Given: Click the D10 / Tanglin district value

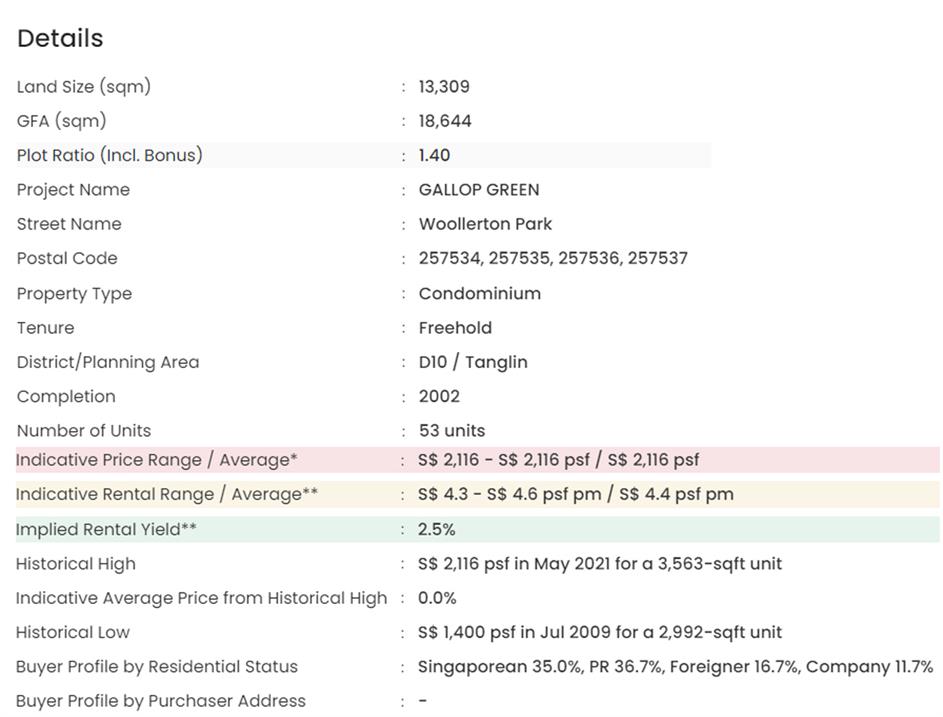Looking at the screenshot, I should coord(473,362).
